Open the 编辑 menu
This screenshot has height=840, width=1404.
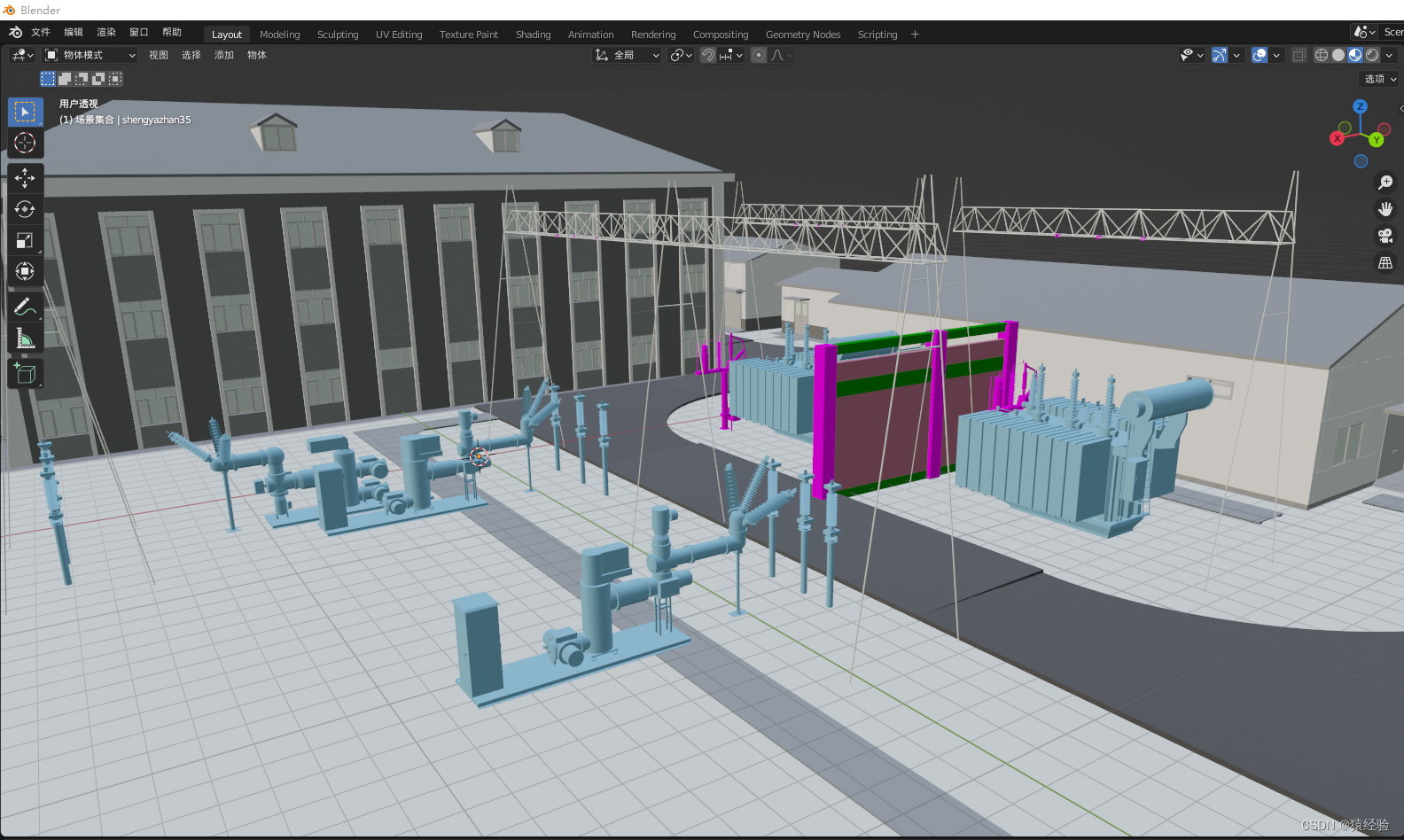[x=74, y=32]
